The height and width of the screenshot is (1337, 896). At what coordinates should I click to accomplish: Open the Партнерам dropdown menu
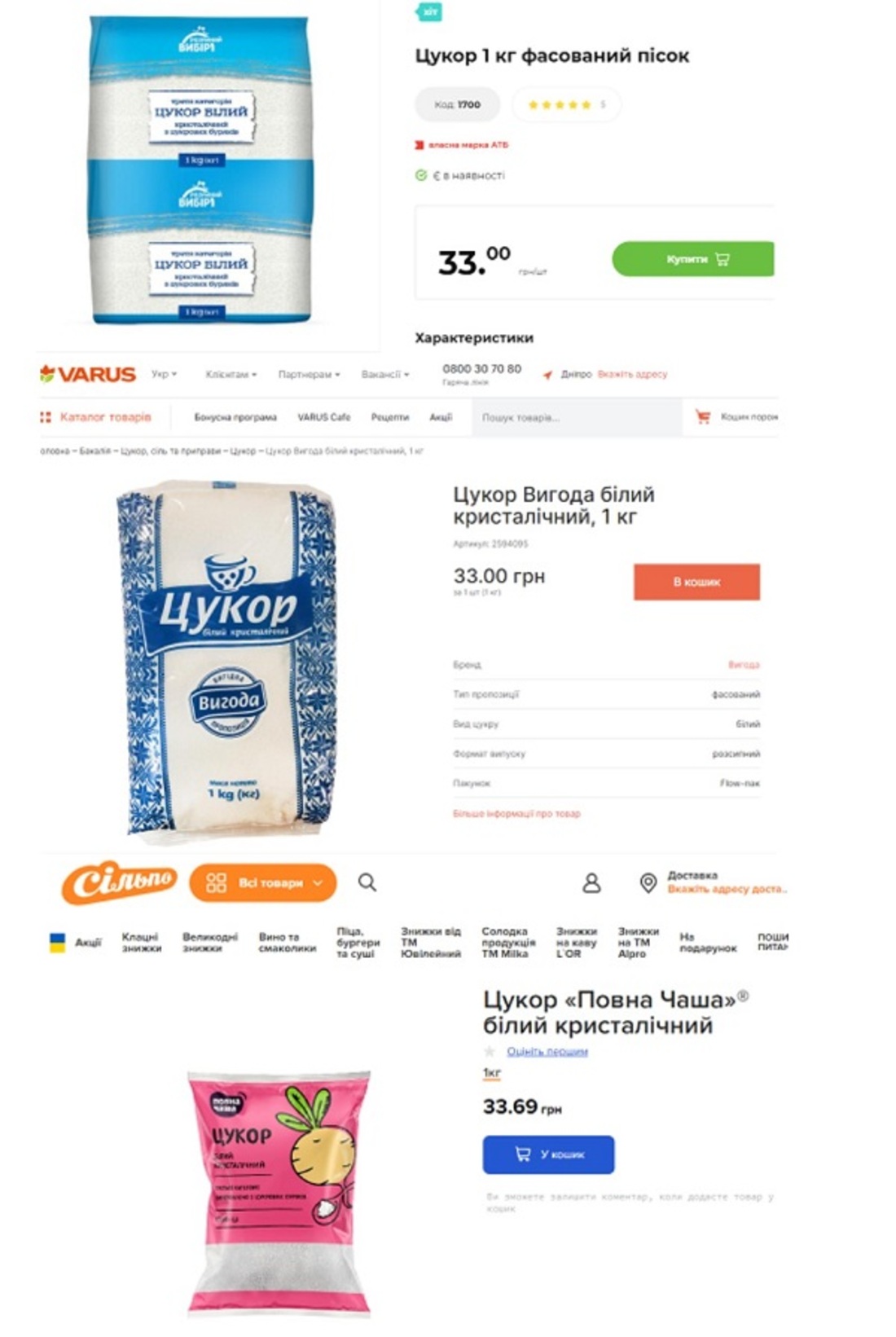[309, 374]
